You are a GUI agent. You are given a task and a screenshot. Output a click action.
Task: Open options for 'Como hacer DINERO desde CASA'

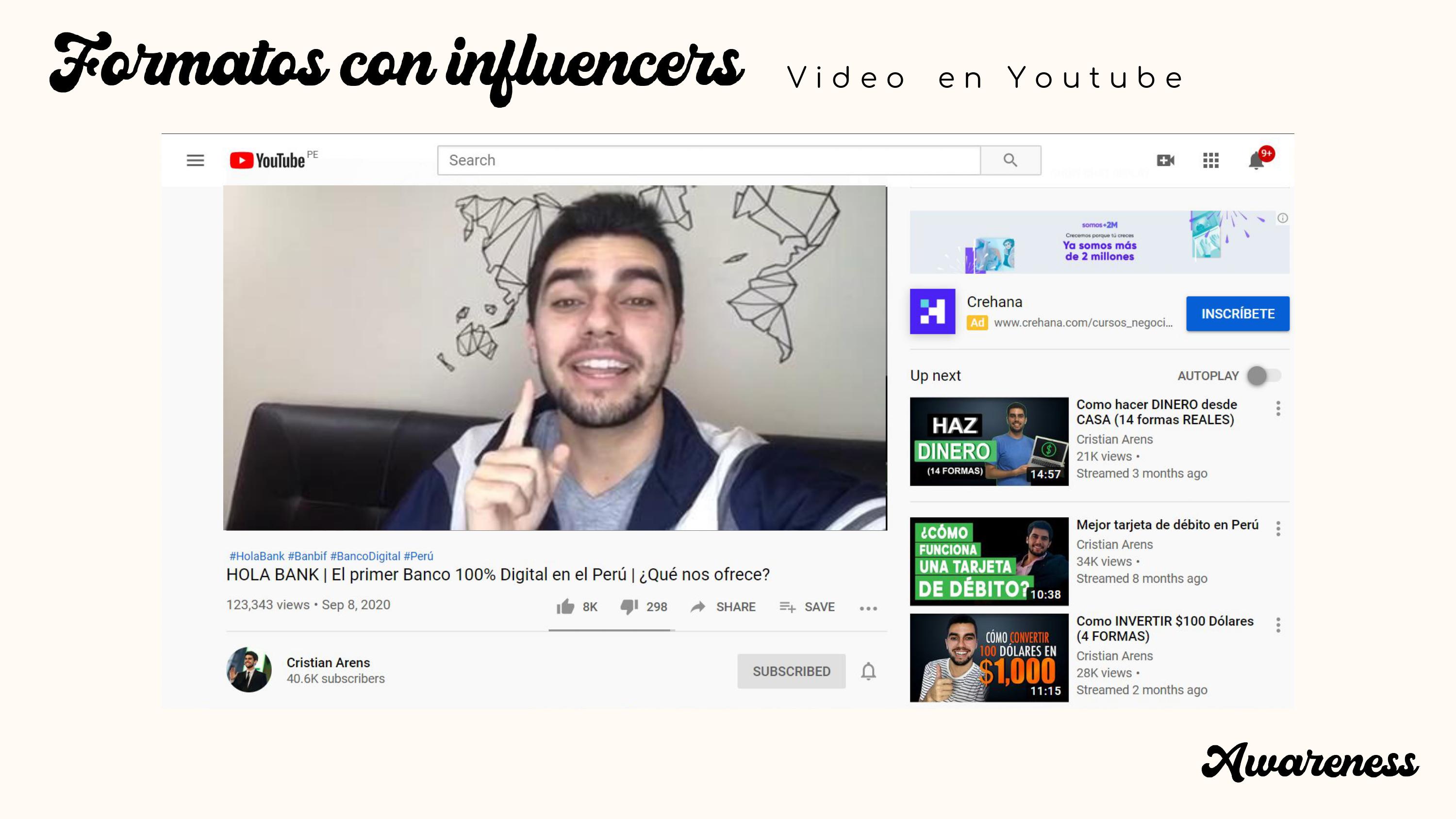click(1278, 409)
